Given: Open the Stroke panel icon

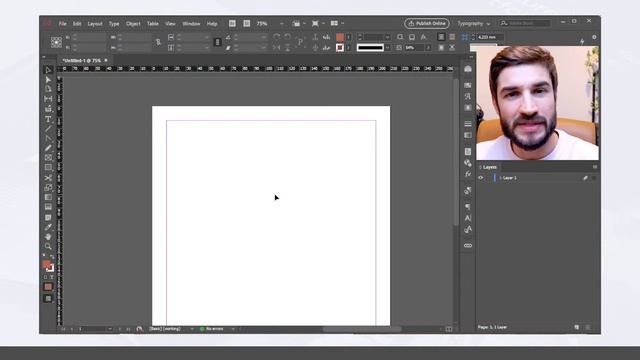Looking at the screenshot, I should point(468,123).
